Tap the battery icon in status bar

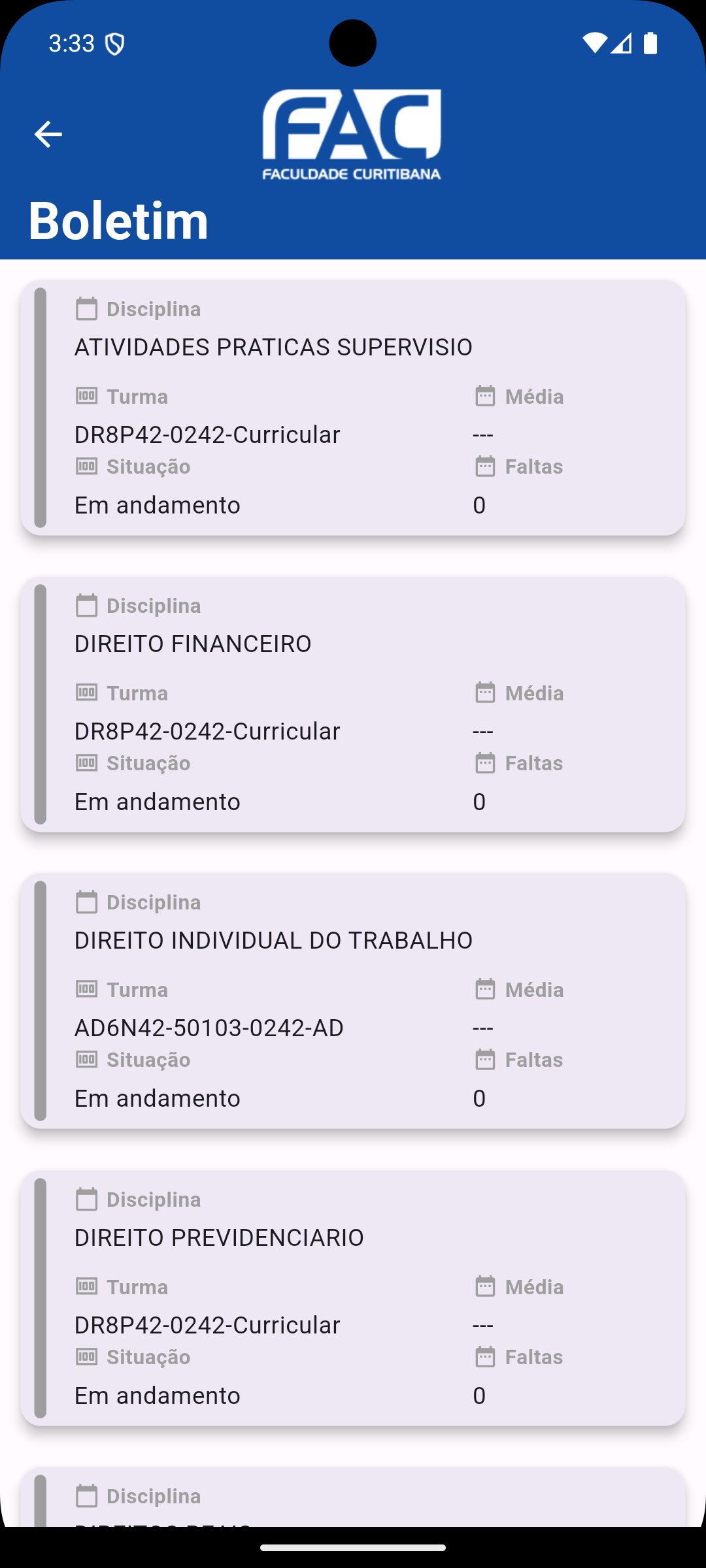650,43
